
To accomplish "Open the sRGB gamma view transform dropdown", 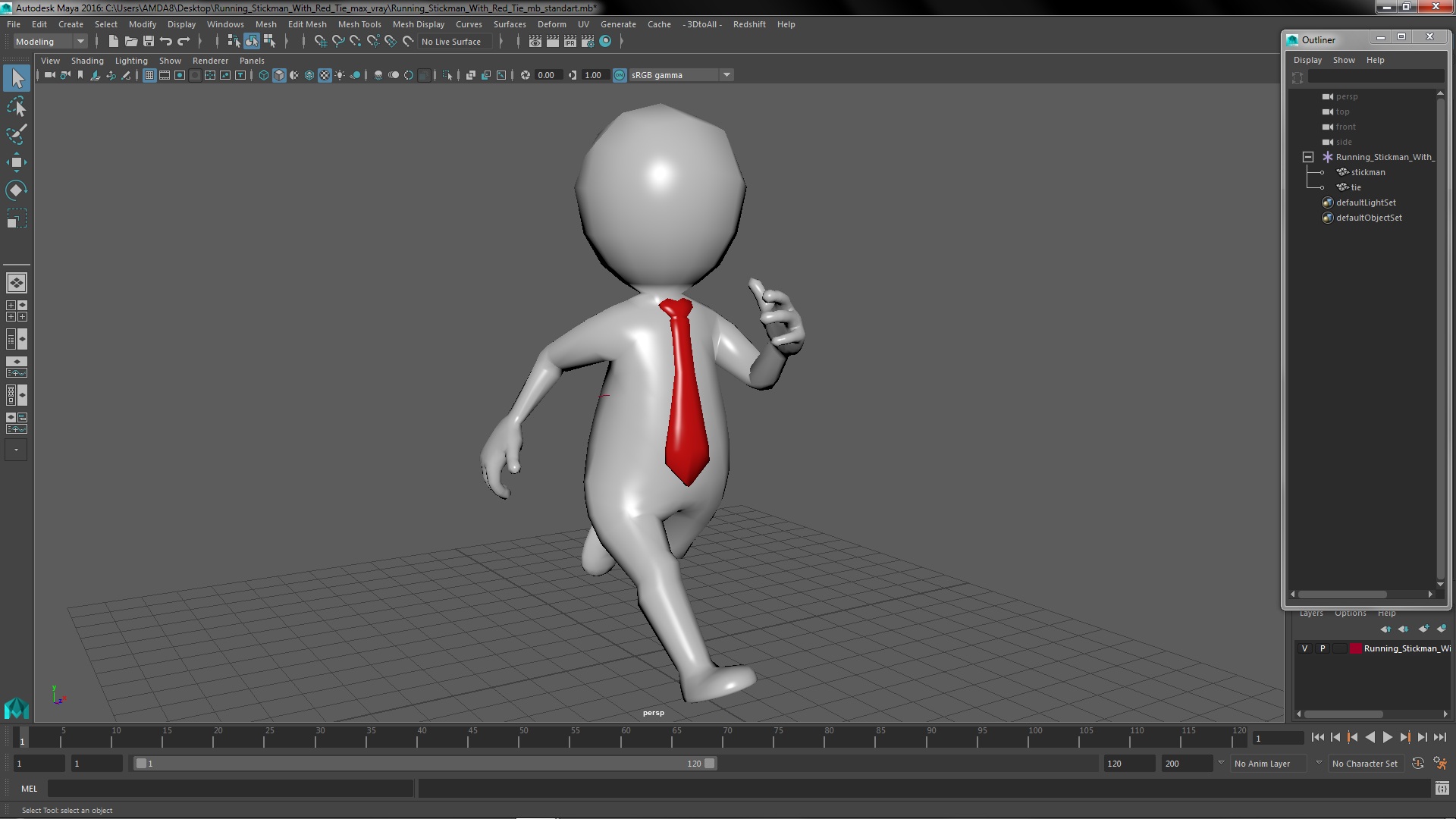I will (x=726, y=75).
